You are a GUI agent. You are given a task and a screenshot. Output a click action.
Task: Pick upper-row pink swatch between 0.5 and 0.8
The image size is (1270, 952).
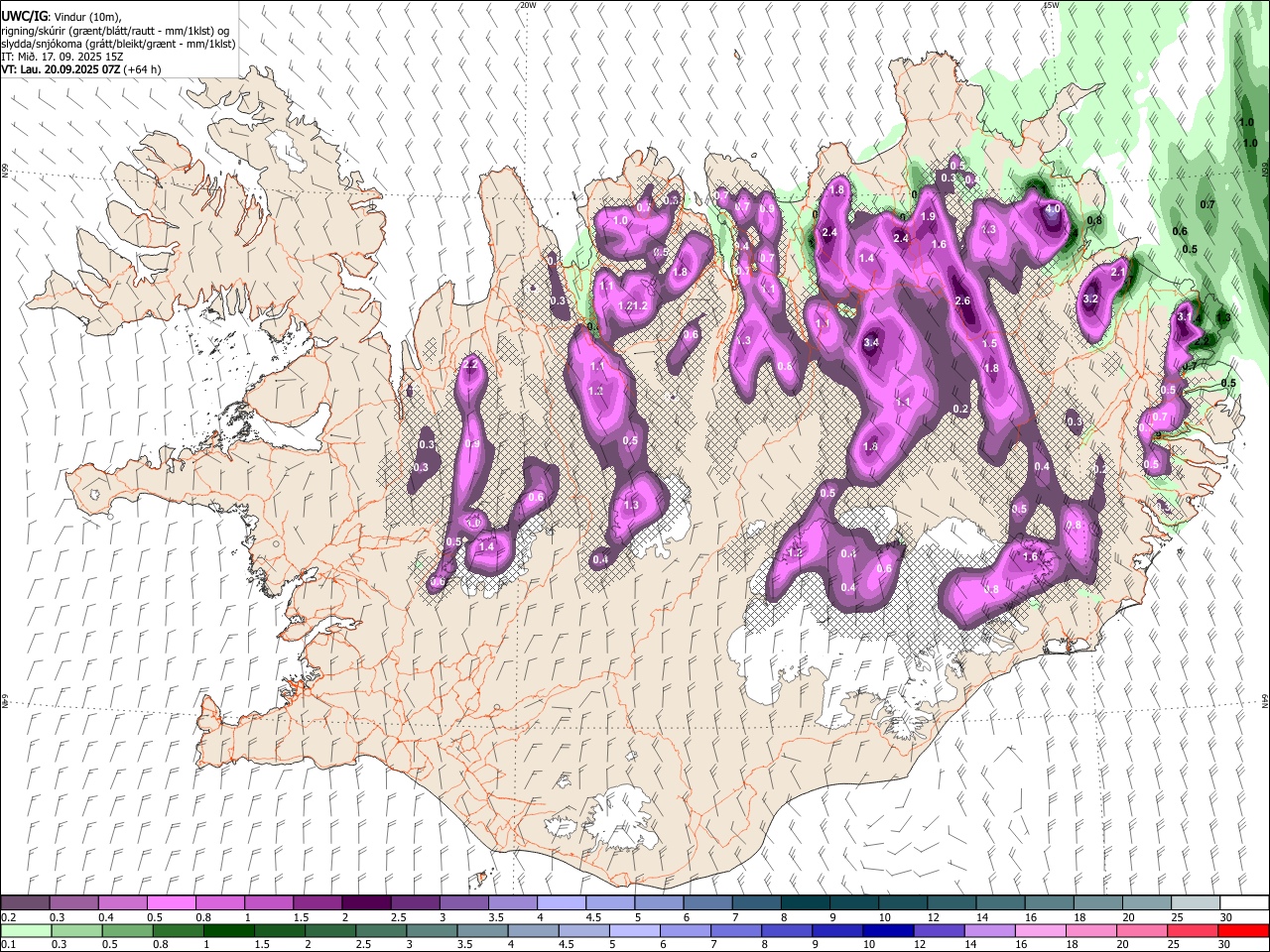tap(171, 903)
